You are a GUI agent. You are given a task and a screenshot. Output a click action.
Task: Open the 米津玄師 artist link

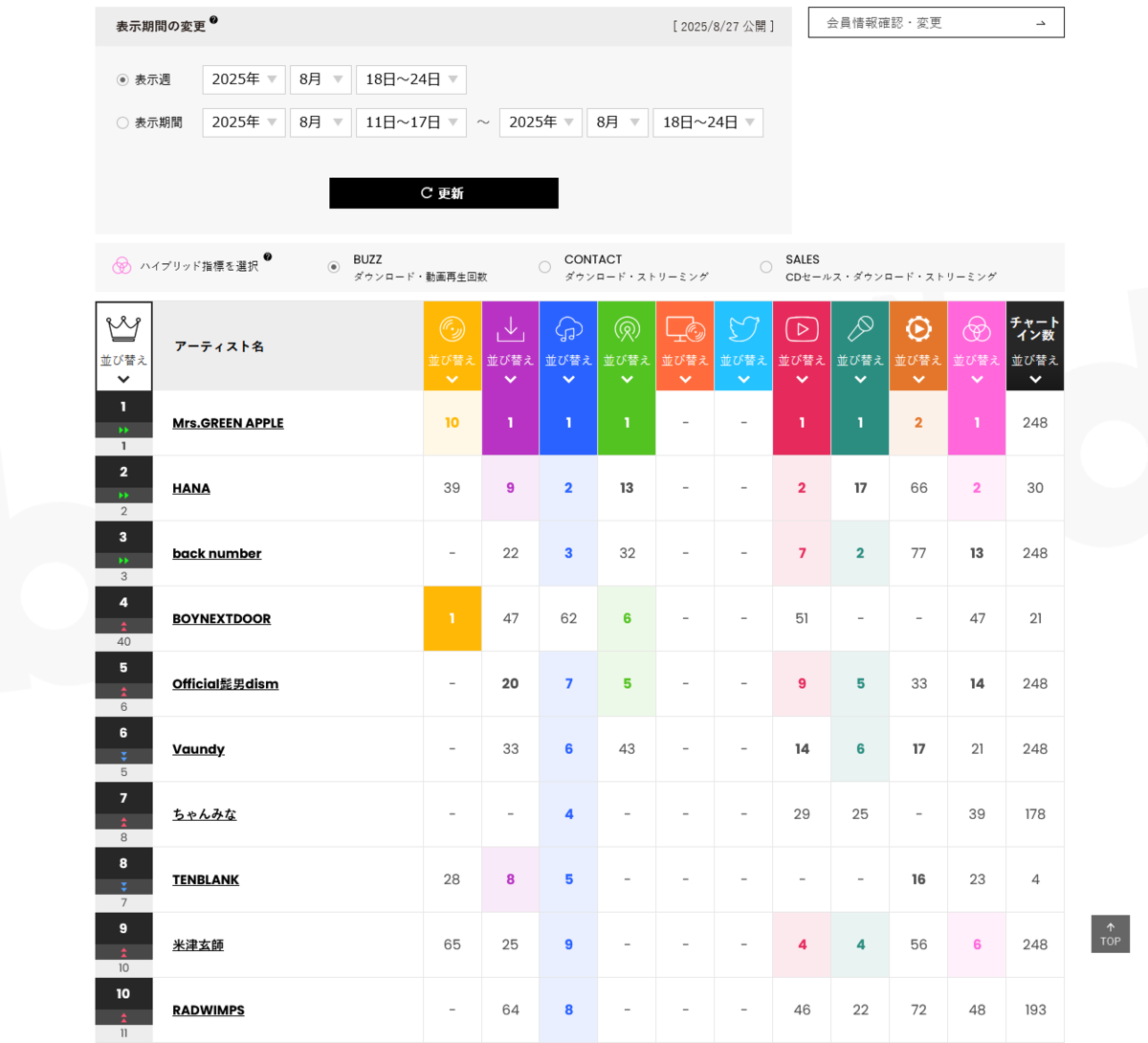(198, 944)
